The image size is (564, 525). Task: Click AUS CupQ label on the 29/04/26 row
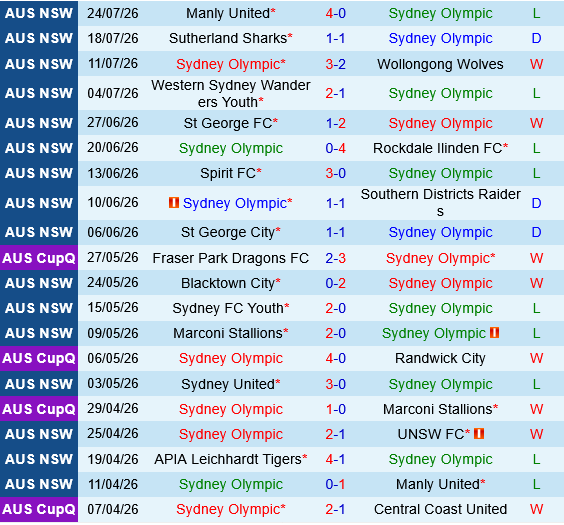click(39, 409)
